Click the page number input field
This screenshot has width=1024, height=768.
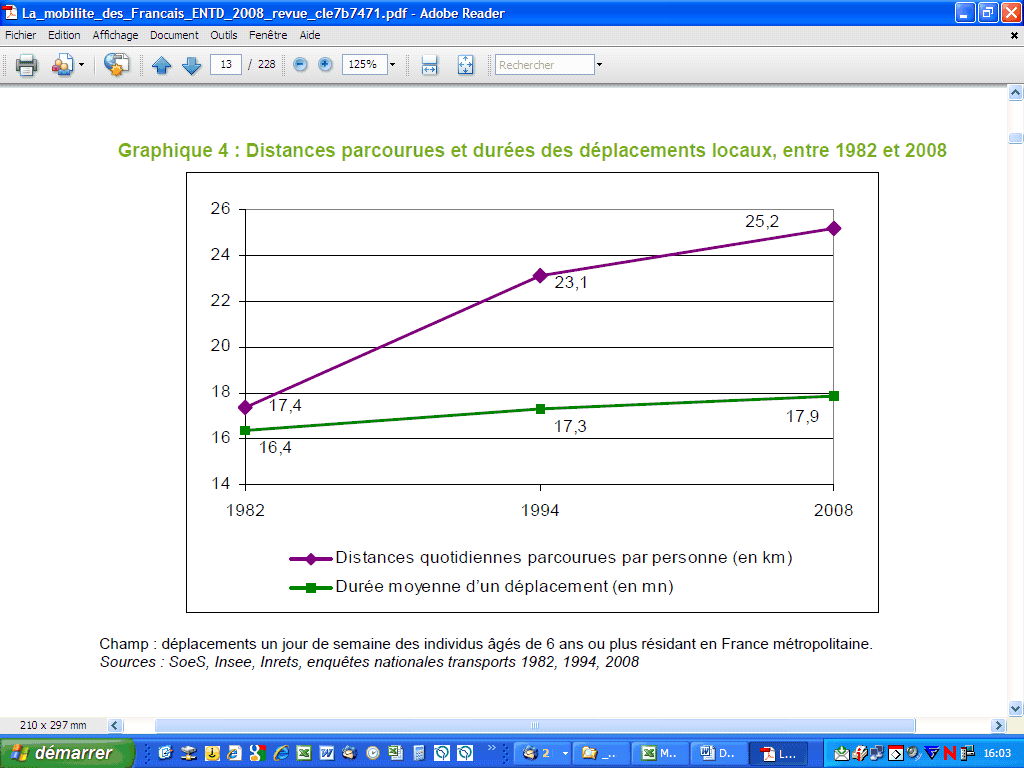coord(226,65)
